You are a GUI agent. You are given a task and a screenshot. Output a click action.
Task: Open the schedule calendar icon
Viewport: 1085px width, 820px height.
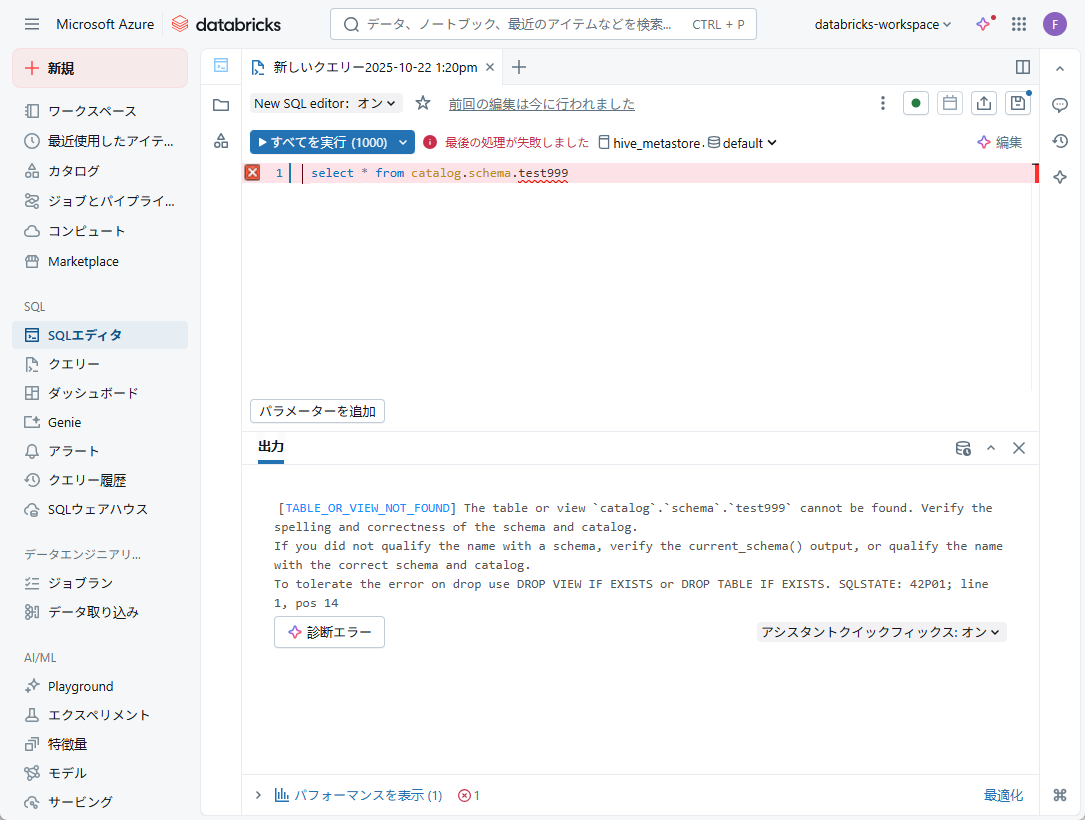pyautogui.click(x=949, y=103)
